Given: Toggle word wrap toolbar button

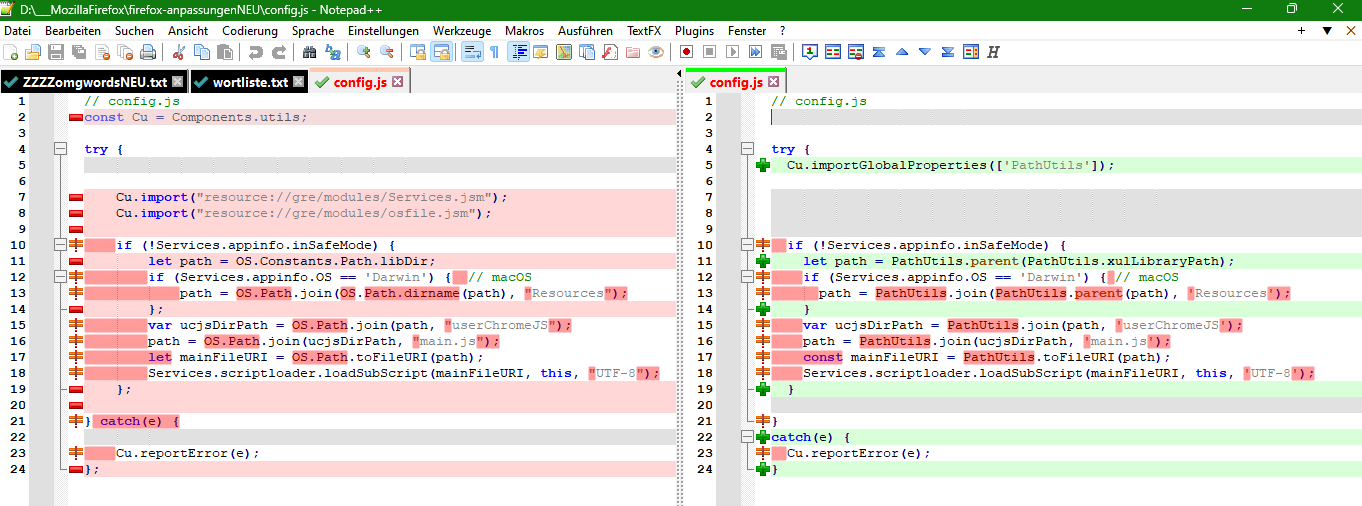Looking at the screenshot, I should click(x=473, y=52).
